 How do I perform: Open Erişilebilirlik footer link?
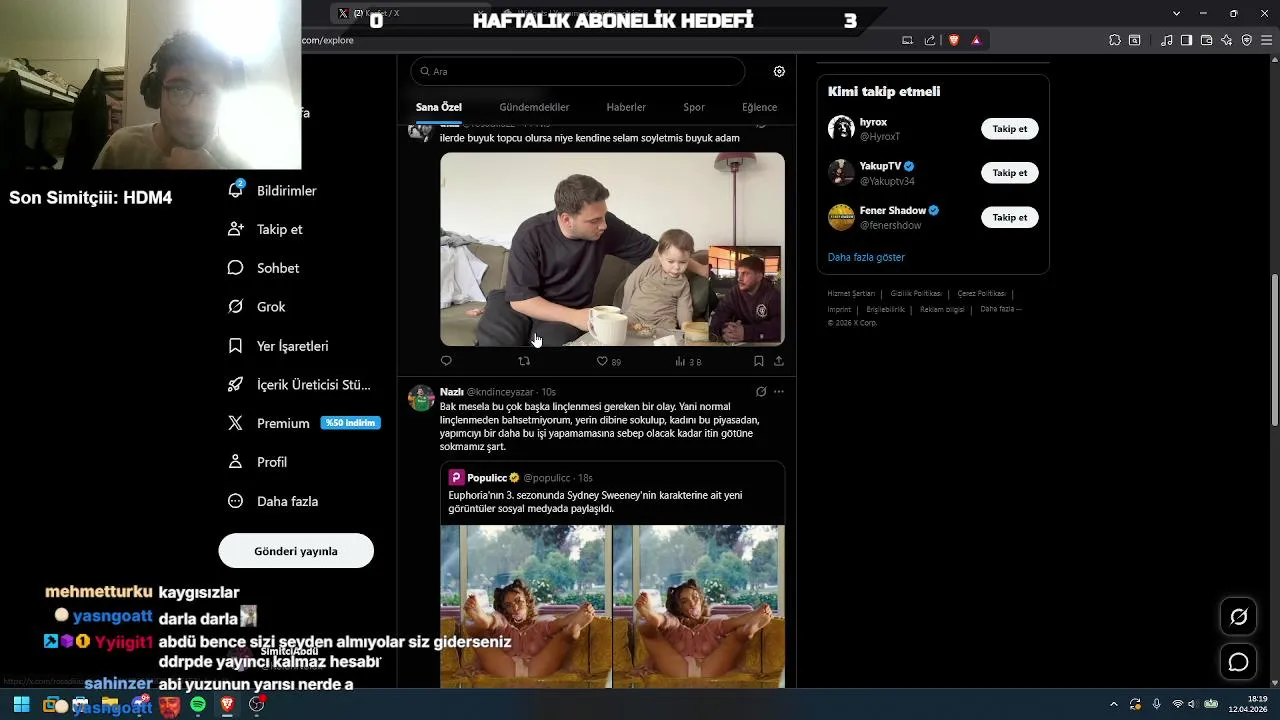pyautogui.click(x=885, y=310)
